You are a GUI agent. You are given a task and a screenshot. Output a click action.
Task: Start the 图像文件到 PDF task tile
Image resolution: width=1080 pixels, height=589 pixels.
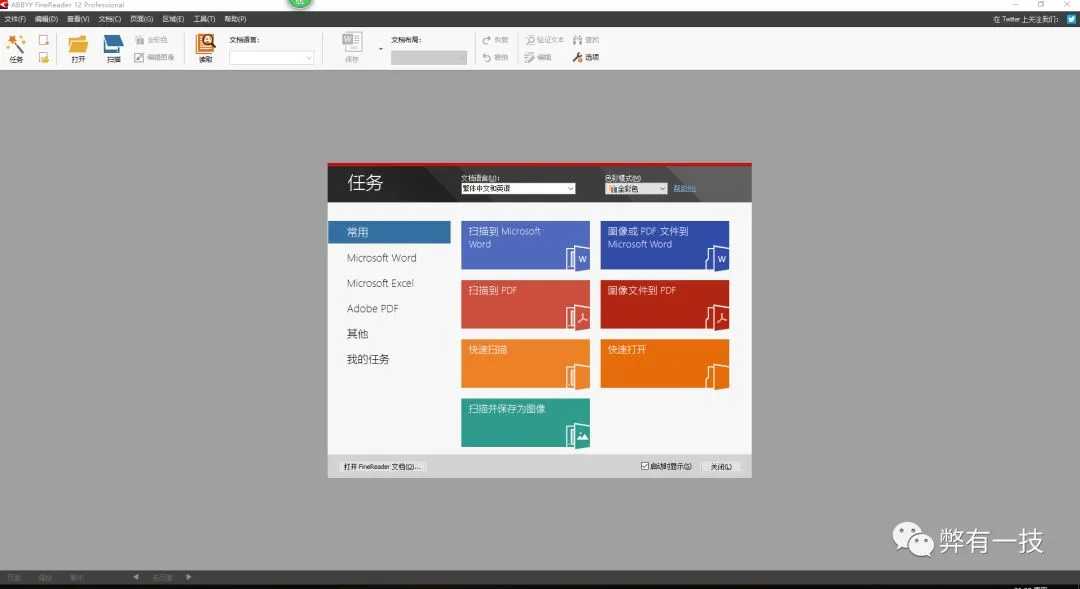[x=665, y=304]
